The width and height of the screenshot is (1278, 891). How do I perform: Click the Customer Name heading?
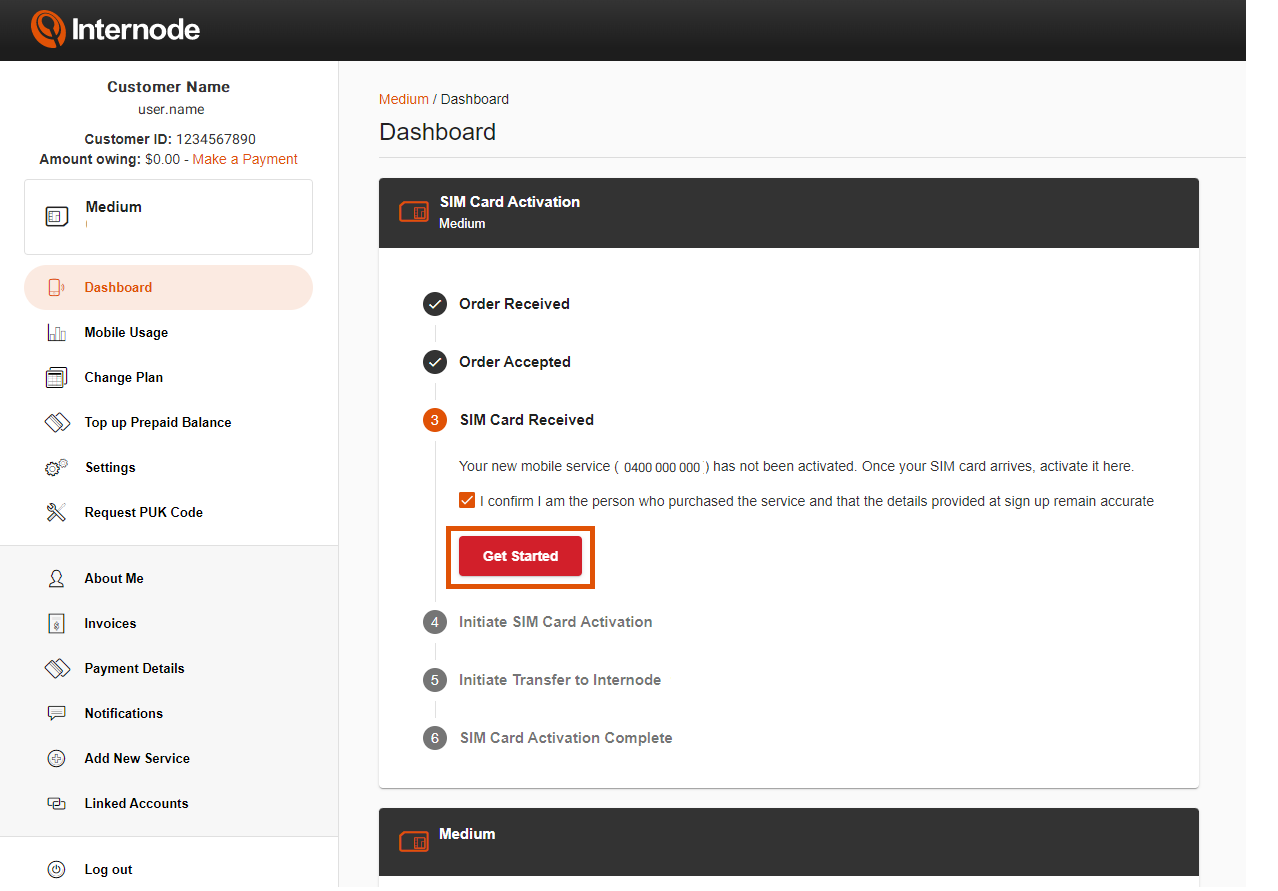coord(169,87)
